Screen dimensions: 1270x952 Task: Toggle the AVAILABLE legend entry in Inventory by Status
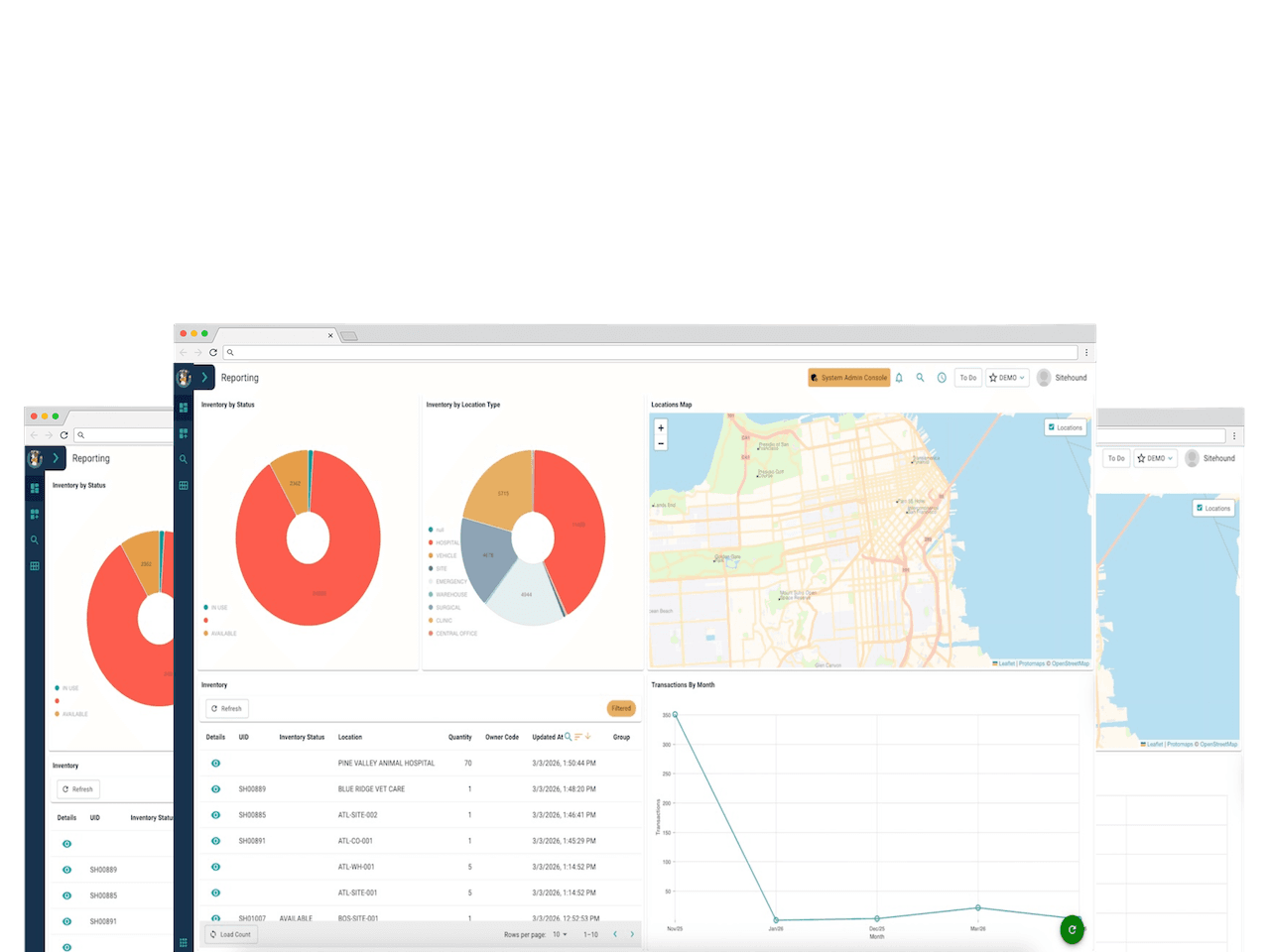(x=218, y=633)
